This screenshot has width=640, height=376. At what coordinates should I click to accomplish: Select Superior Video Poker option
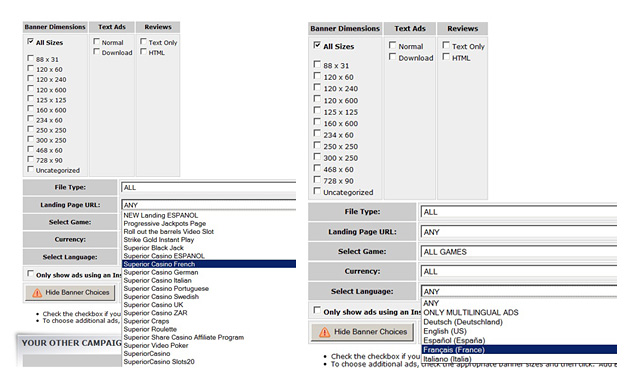tap(209, 346)
